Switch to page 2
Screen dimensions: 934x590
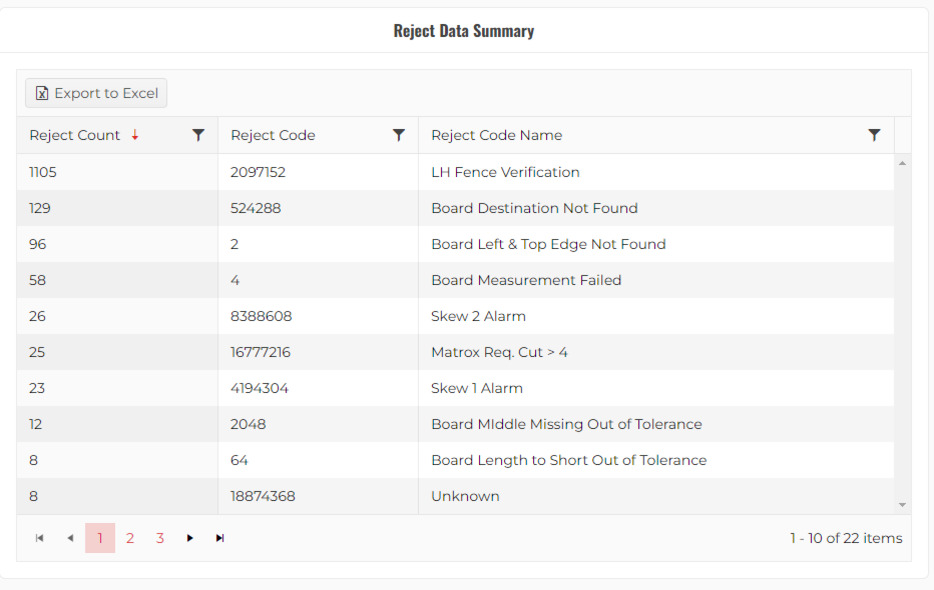[x=130, y=538]
